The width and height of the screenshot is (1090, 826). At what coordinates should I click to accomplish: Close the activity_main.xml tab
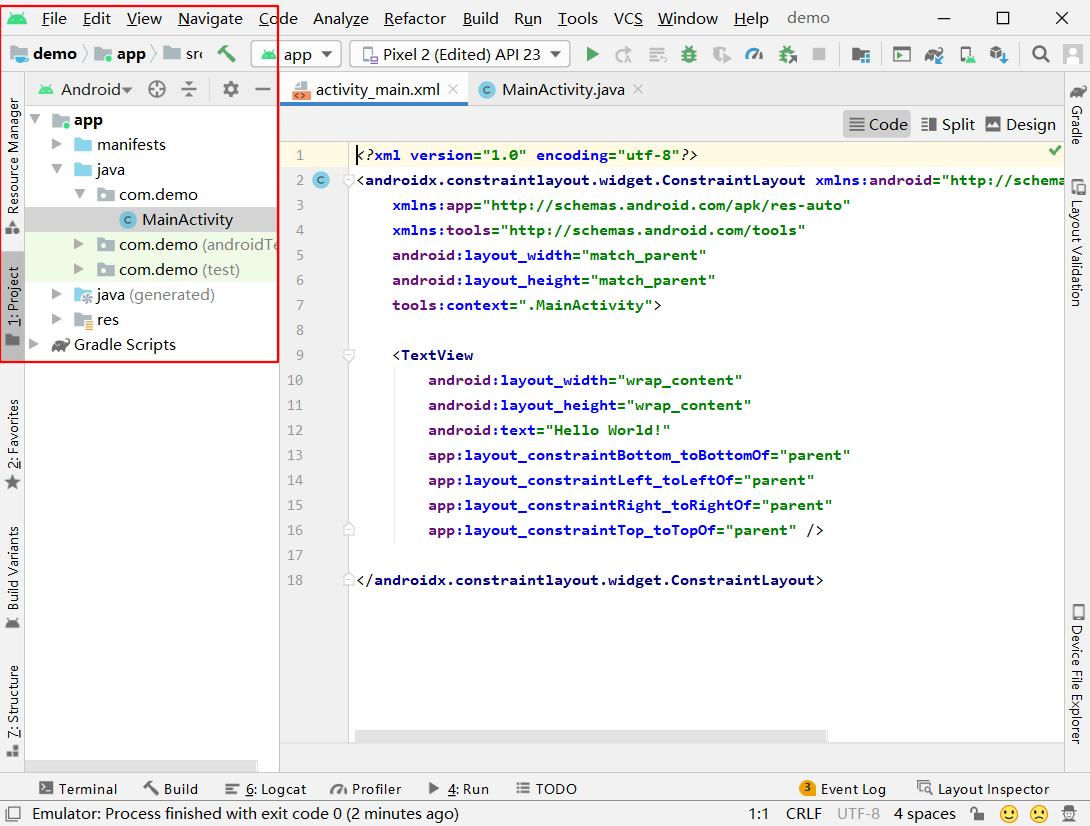pyautogui.click(x=453, y=89)
